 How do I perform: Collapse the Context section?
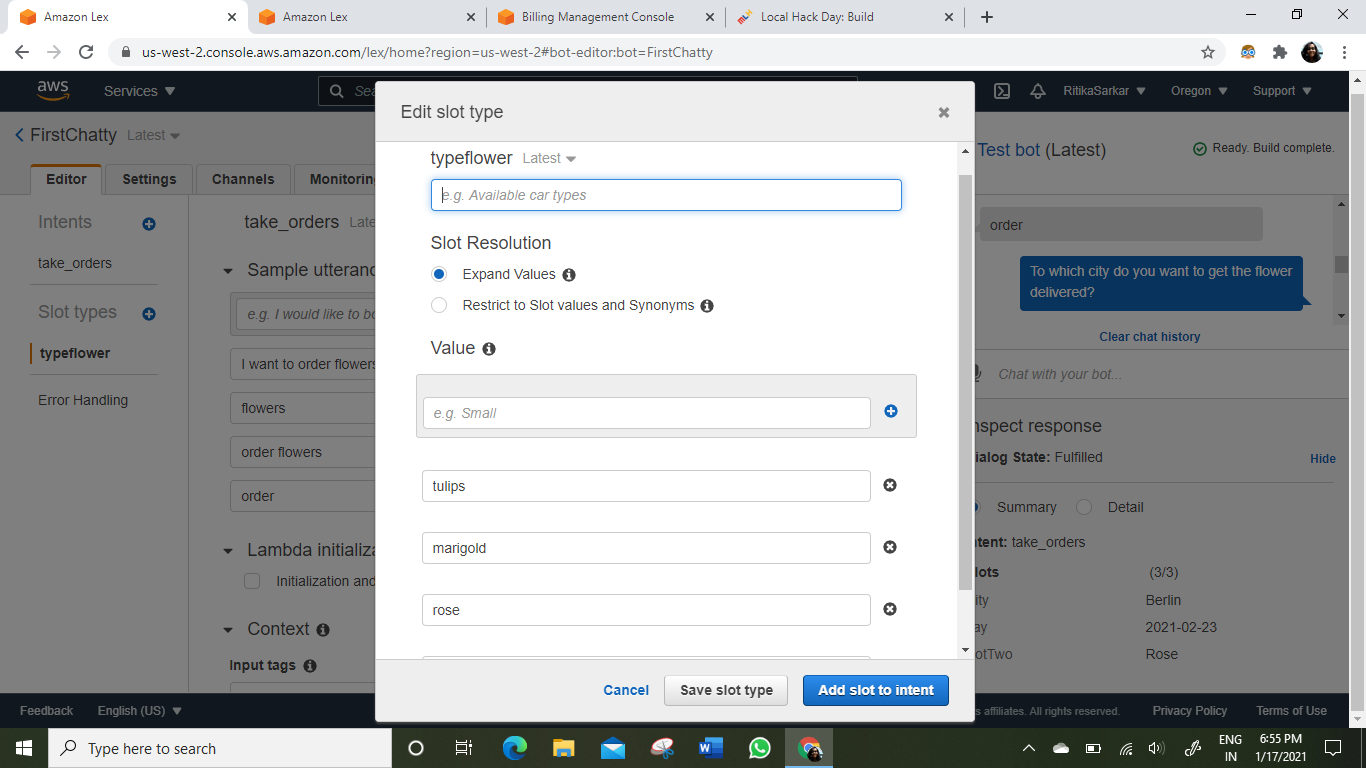tap(227, 630)
